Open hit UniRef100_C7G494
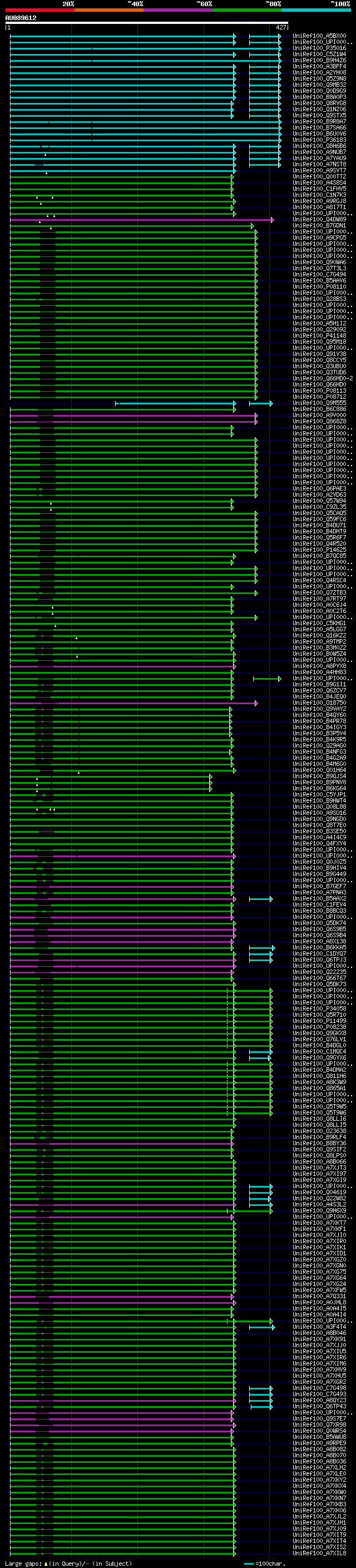356x1568 pixels. pyautogui.click(x=319, y=275)
